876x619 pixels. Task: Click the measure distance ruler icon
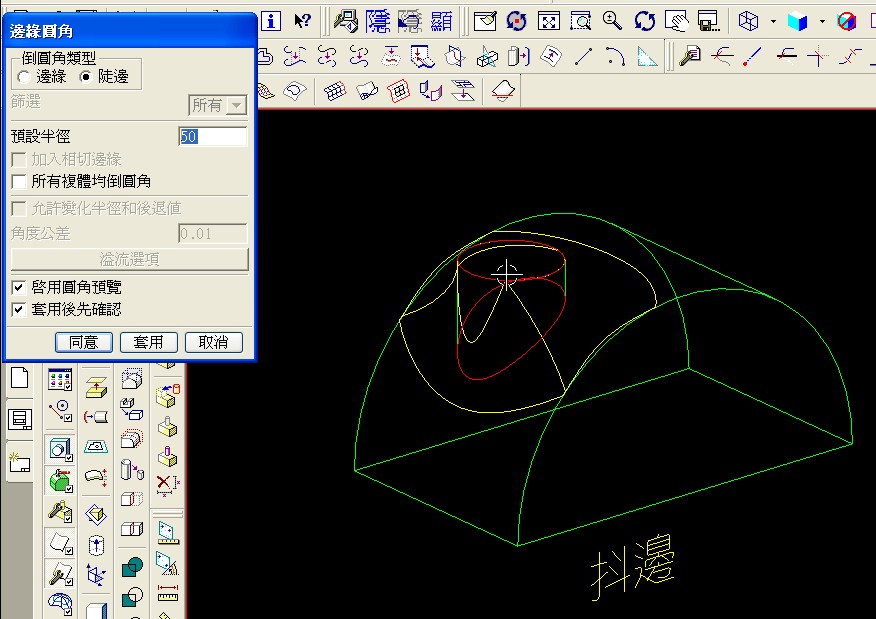pos(167,592)
